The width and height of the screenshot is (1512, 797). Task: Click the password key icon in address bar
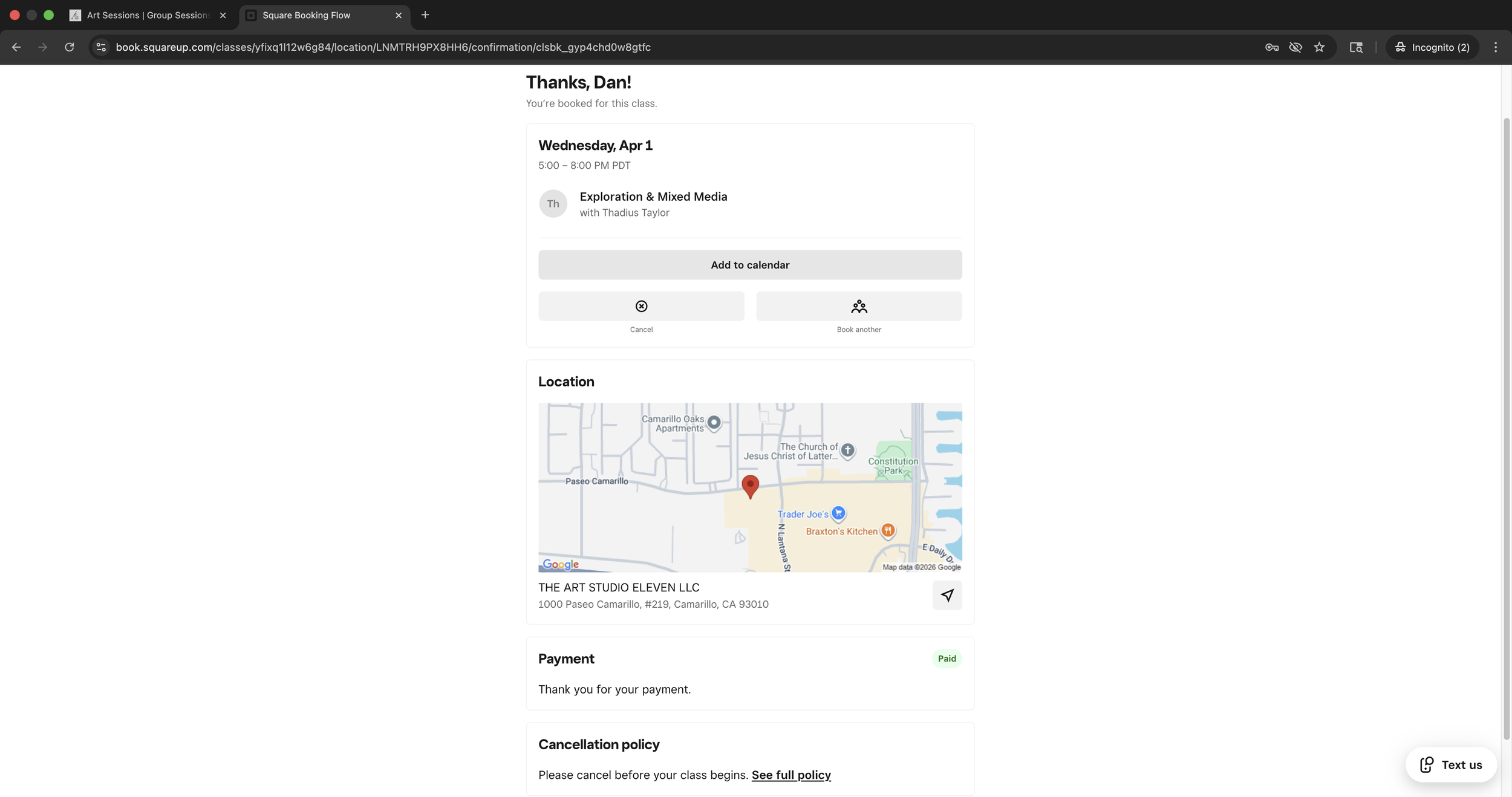tap(1271, 47)
